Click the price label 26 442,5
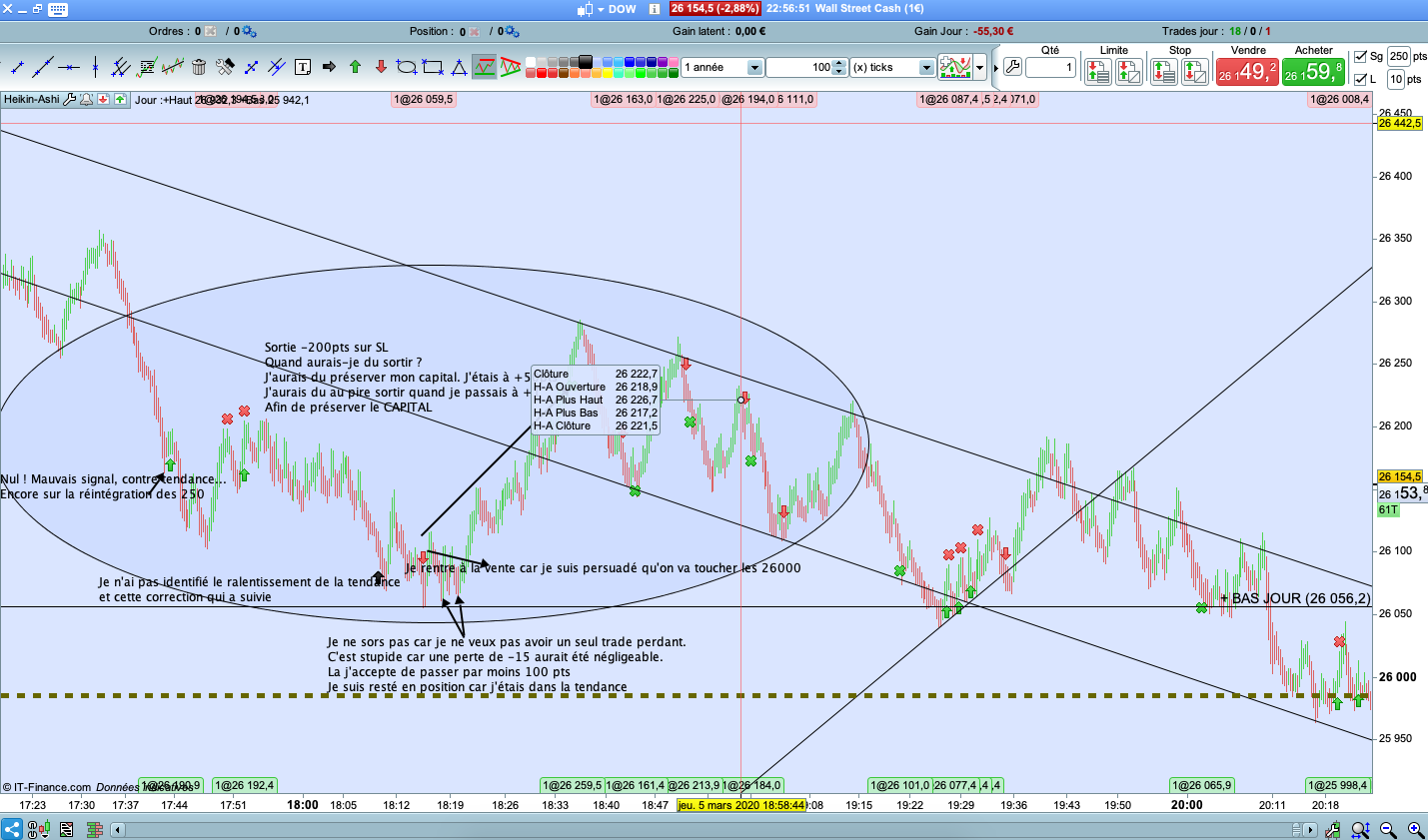 click(x=1399, y=123)
